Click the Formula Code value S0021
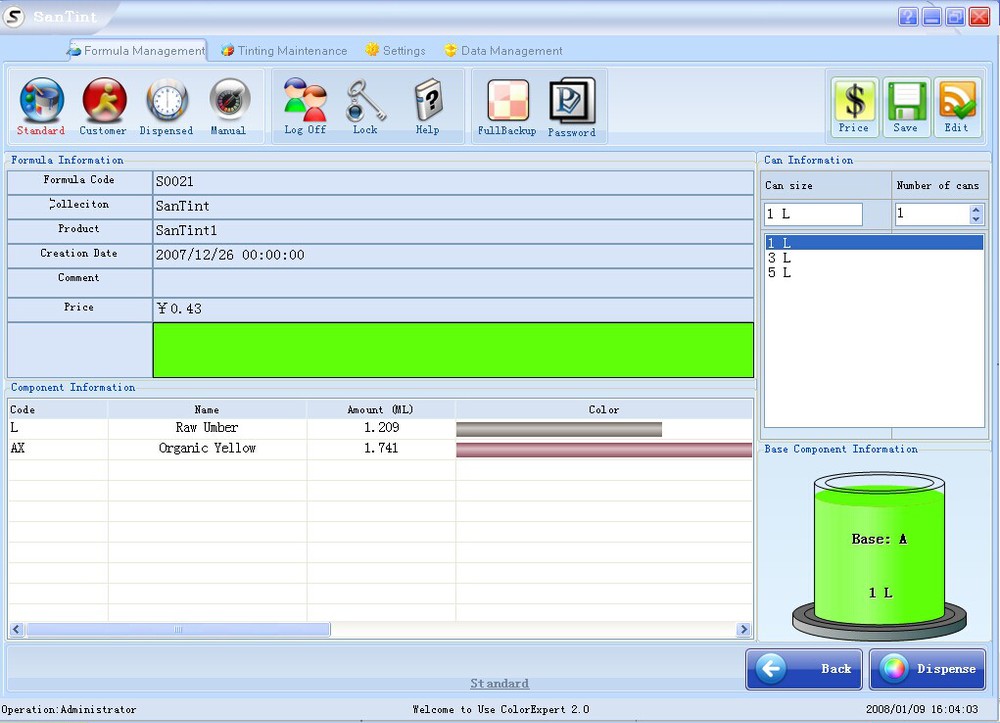This screenshot has height=723, width=1000. coord(175,182)
